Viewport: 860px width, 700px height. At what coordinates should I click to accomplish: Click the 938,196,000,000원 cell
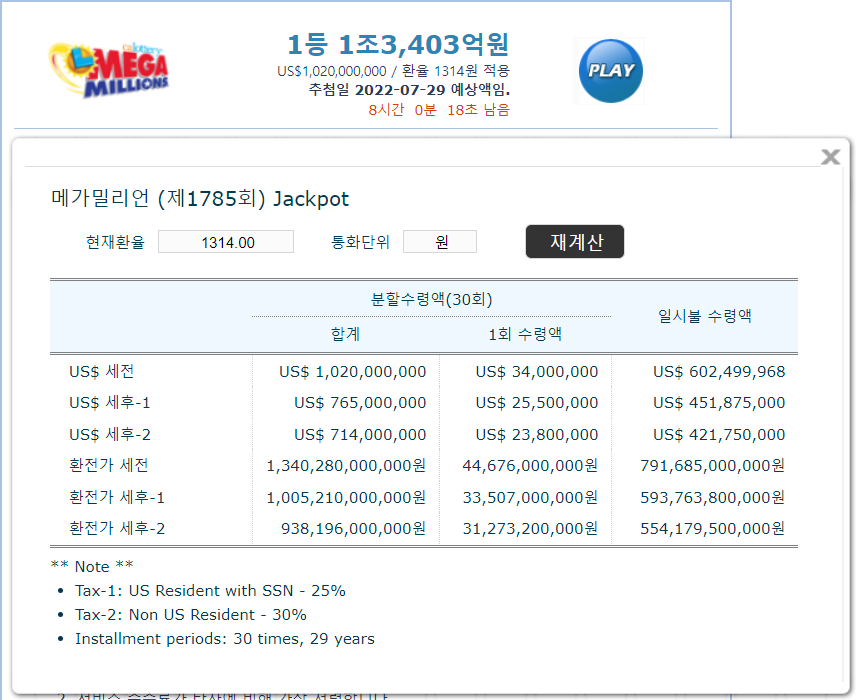pyautogui.click(x=354, y=528)
